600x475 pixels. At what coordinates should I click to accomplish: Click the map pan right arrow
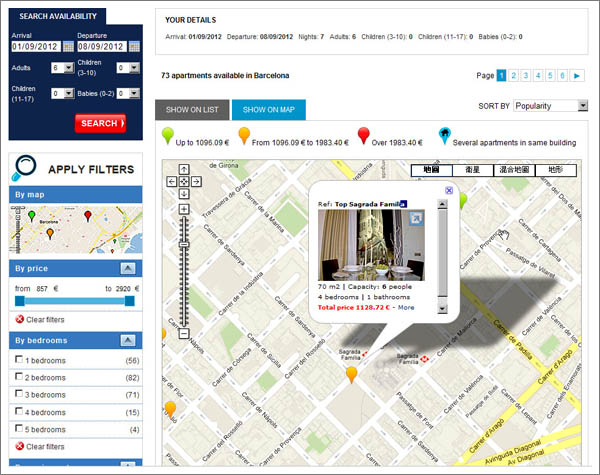click(196, 182)
